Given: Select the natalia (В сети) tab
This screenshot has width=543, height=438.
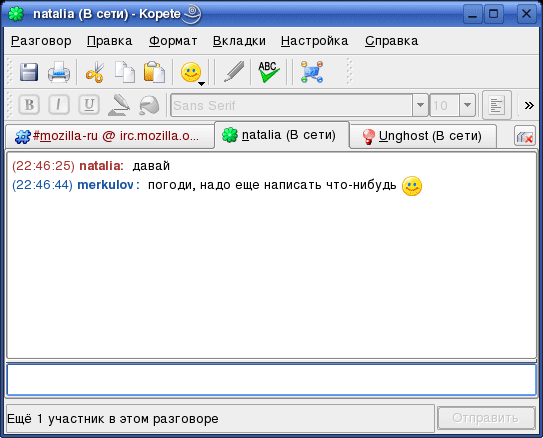Looking at the screenshot, I should coord(282,135).
